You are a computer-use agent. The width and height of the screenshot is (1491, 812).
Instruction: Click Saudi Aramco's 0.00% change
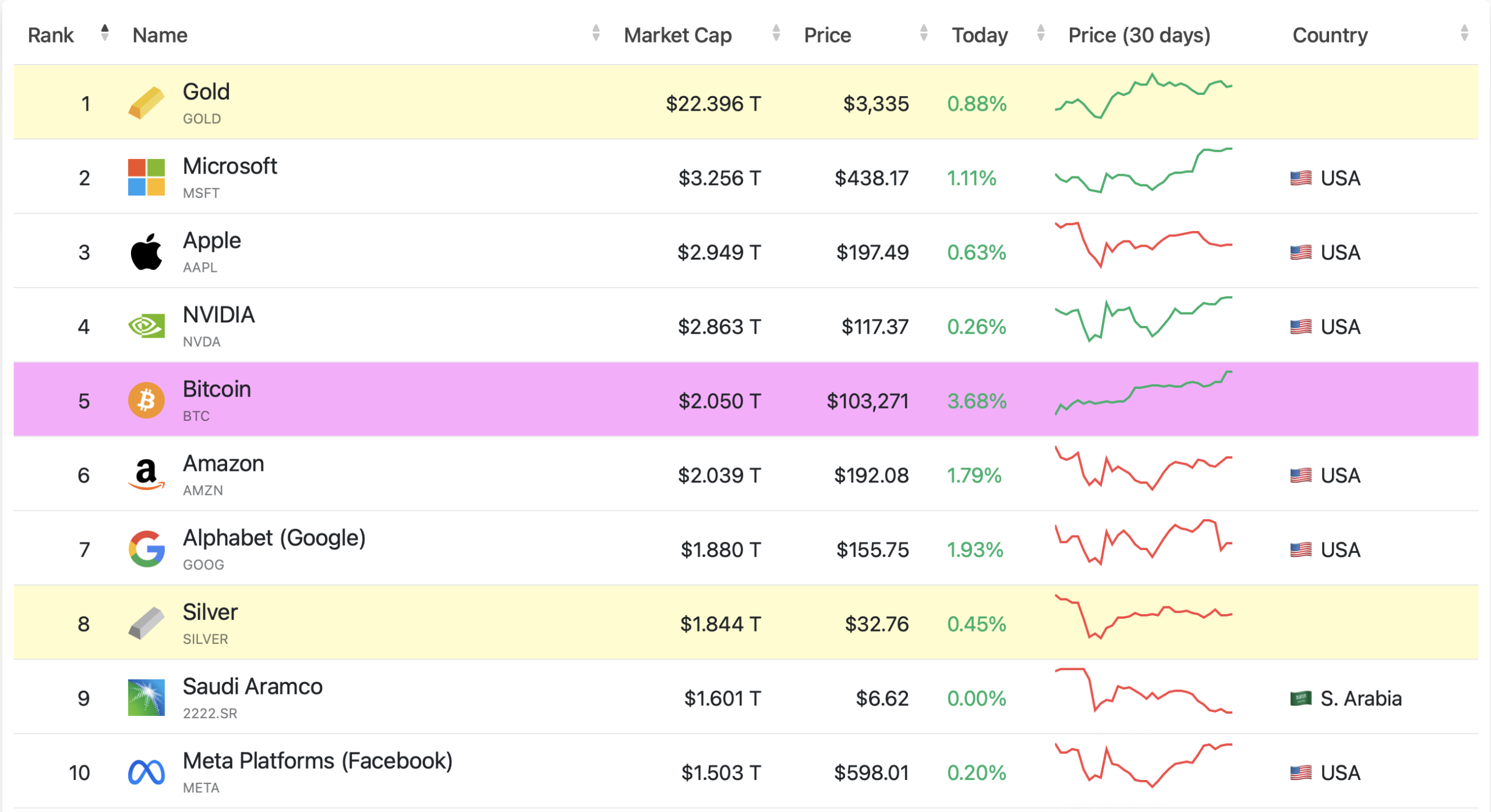[x=977, y=698]
